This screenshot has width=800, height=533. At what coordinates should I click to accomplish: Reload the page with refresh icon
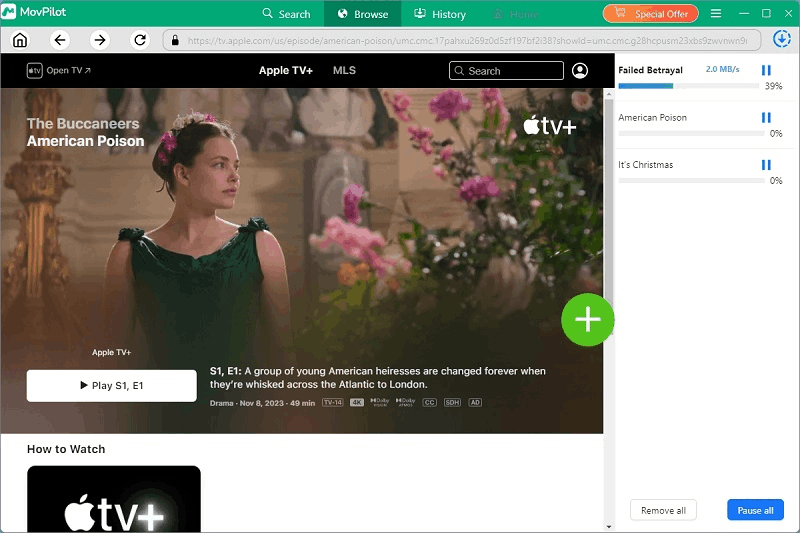click(x=140, y=40)
